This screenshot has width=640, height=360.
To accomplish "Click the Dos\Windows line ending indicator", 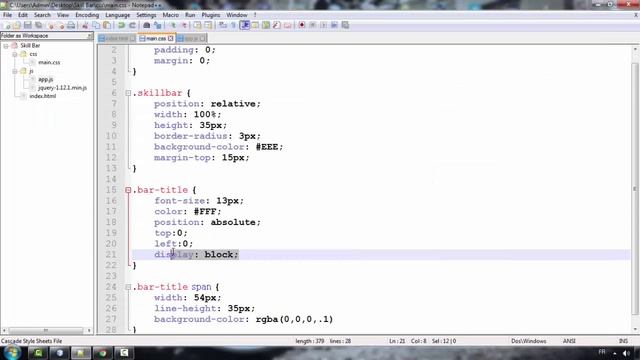I will click(528, 341).
